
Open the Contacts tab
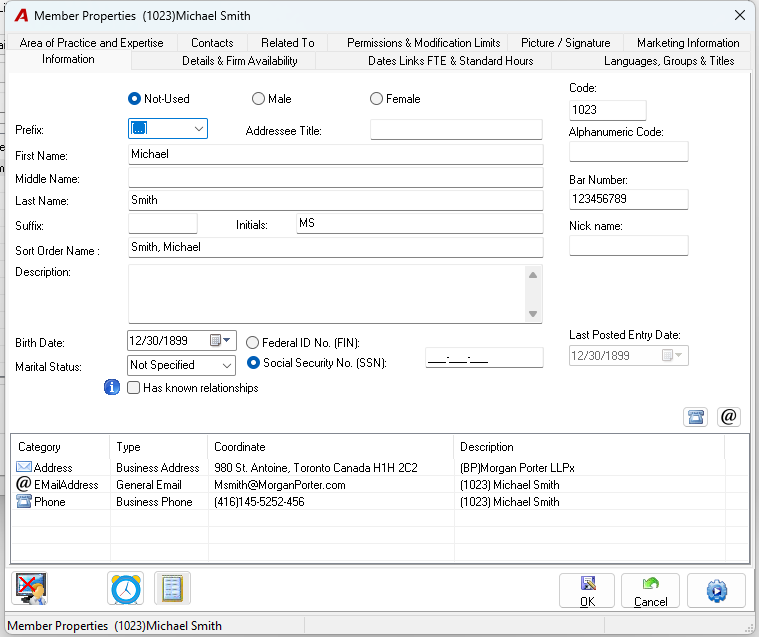212,43
